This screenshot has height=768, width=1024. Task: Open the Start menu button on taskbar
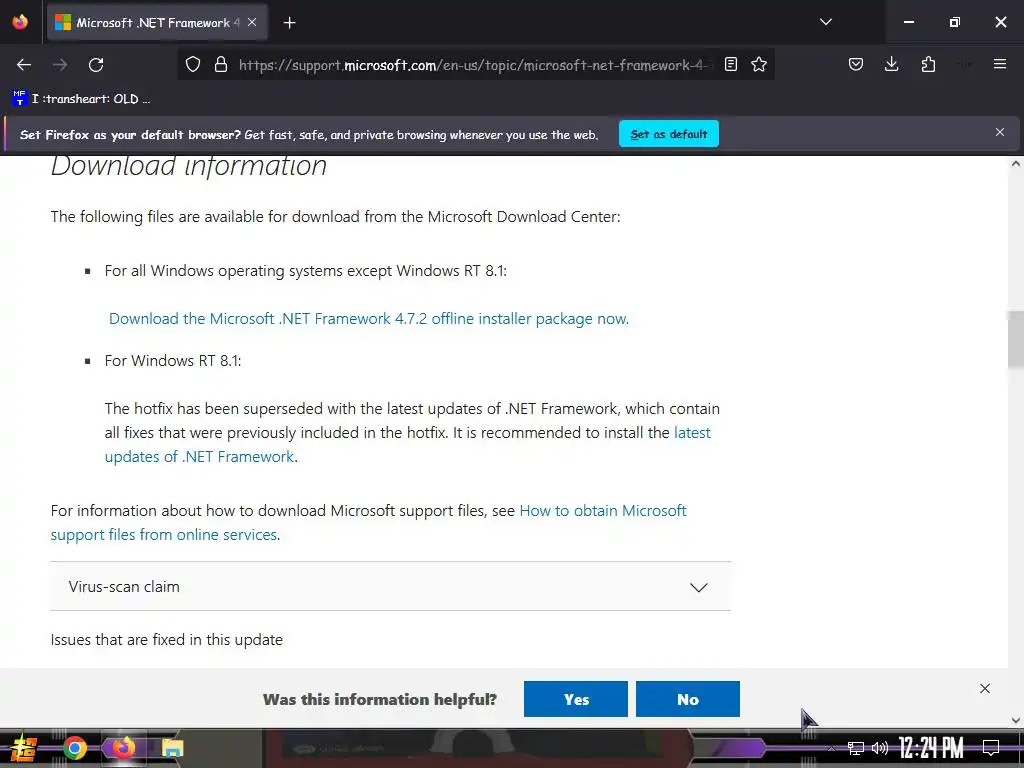coord(24,748)
